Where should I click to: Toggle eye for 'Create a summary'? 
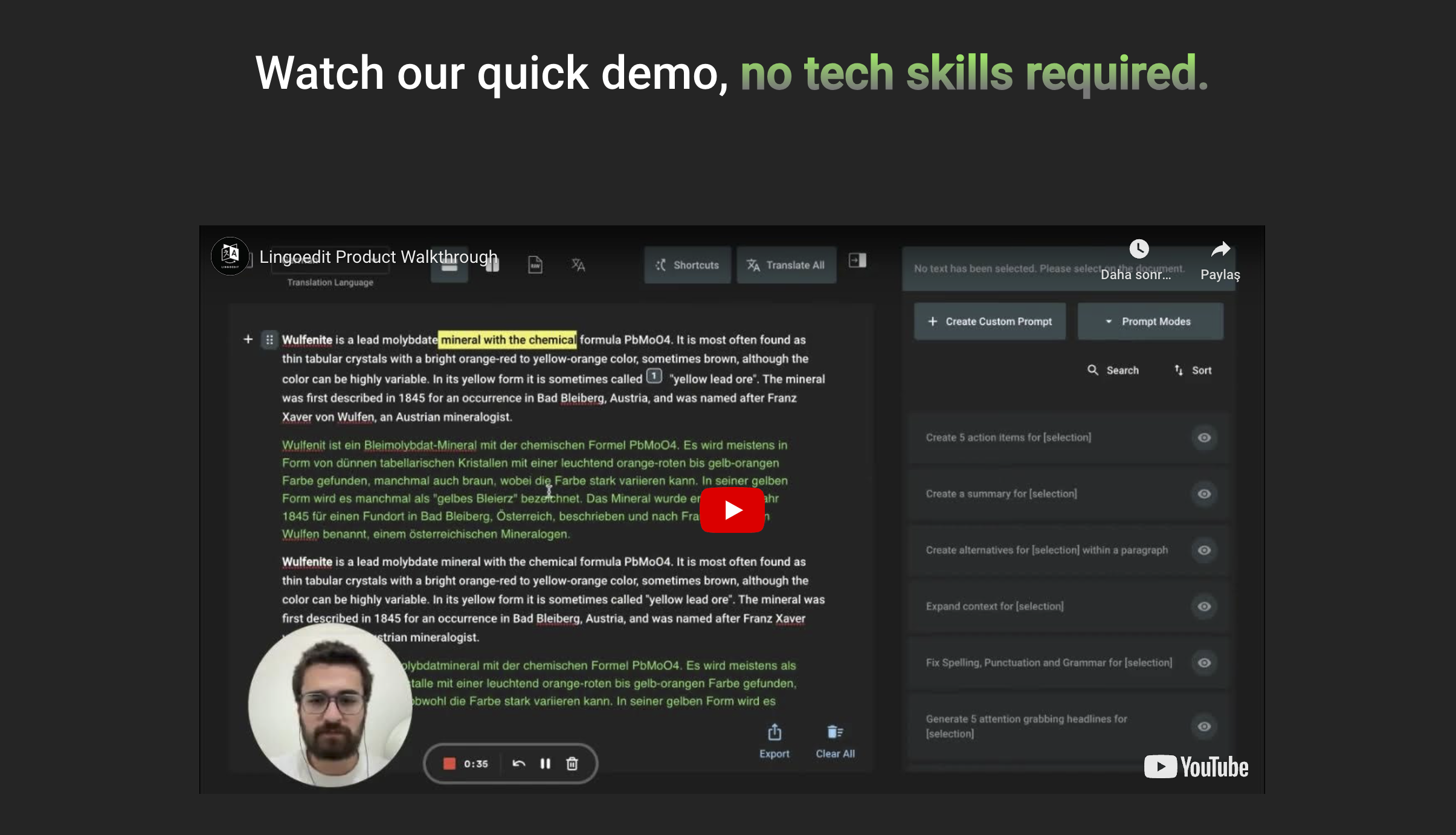pos(1204,494)
